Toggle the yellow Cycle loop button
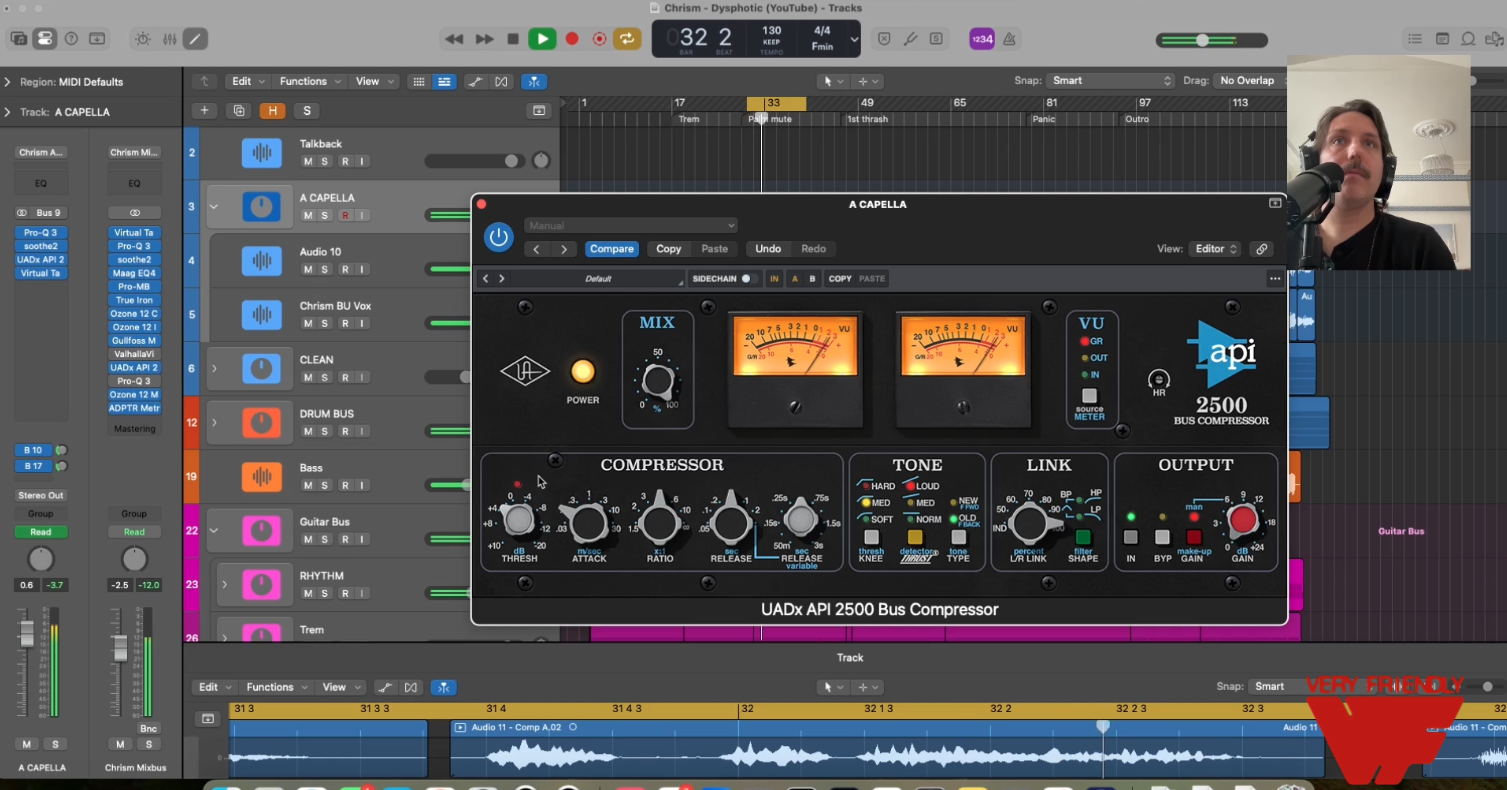1507x790 pixels. (627, 39)
